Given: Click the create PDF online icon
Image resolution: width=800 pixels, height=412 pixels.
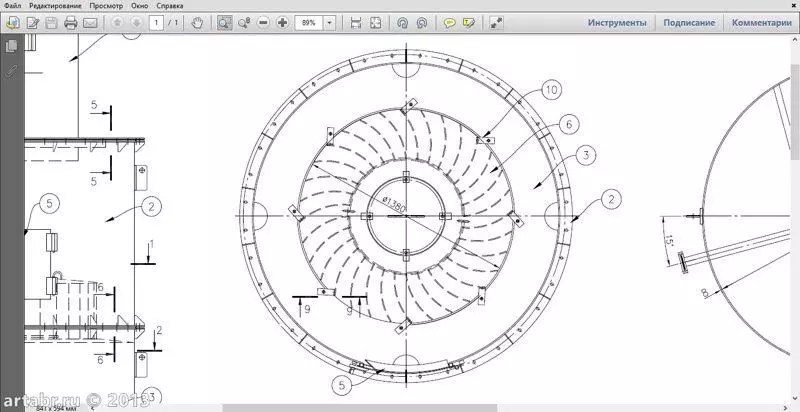Looking at the screenshot, I should [x=13, y=23].
